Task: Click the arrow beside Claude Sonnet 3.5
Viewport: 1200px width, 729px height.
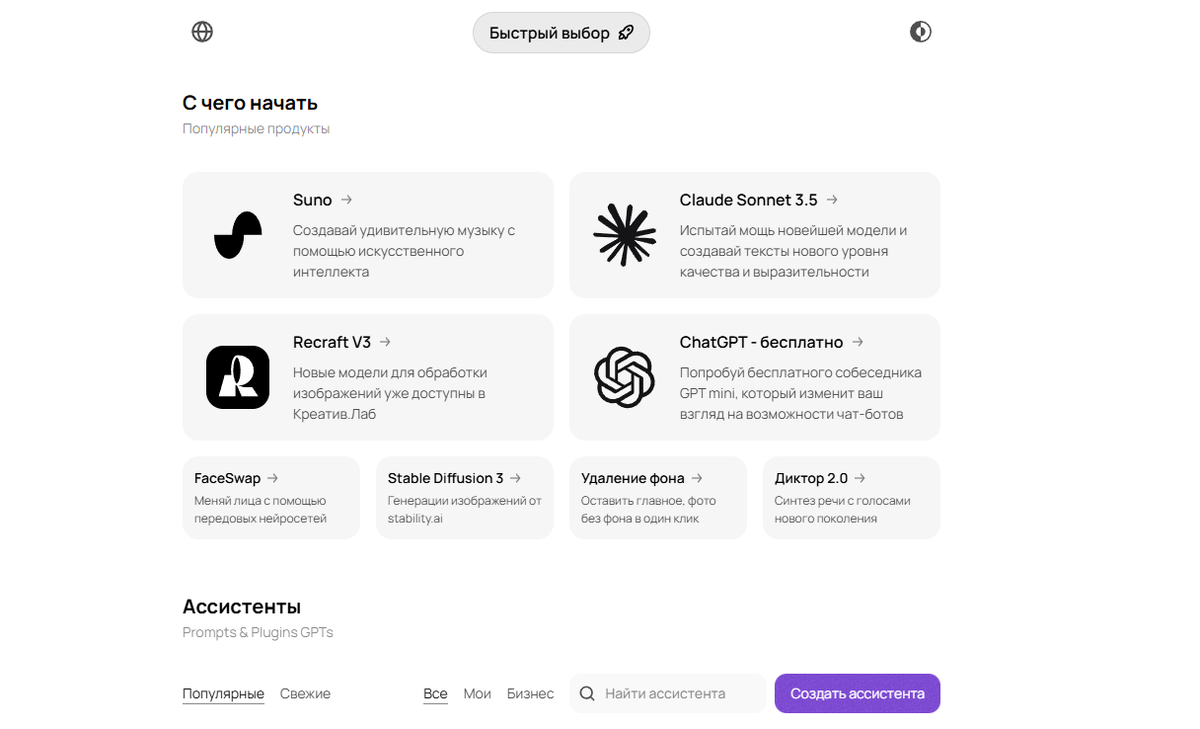Action: (832, 200)
